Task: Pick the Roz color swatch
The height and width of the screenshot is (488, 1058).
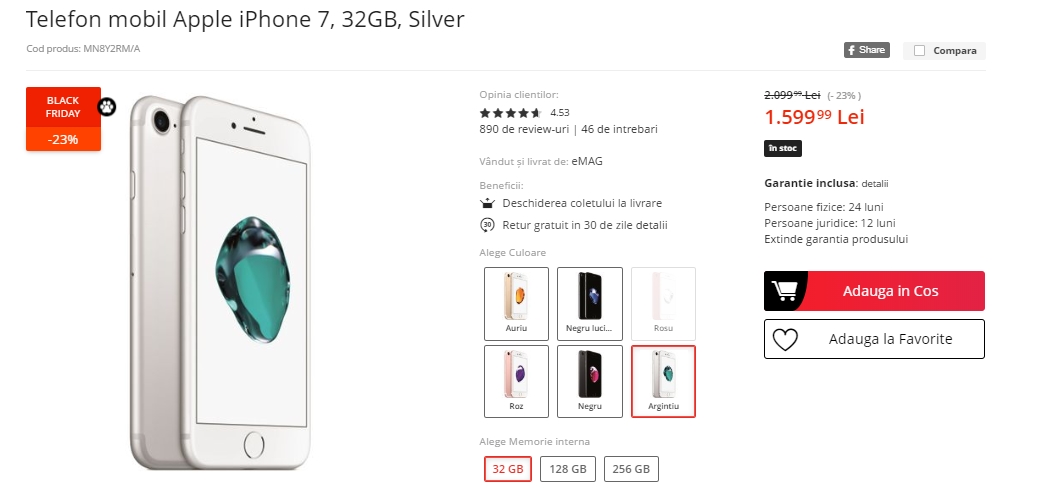Action: (516, 381)
